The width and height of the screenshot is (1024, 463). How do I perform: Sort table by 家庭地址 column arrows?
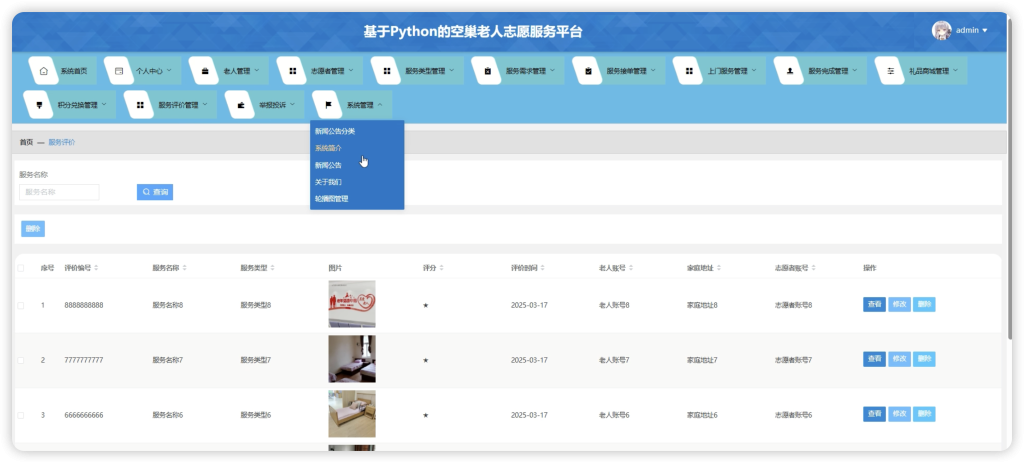pos(718,268)
